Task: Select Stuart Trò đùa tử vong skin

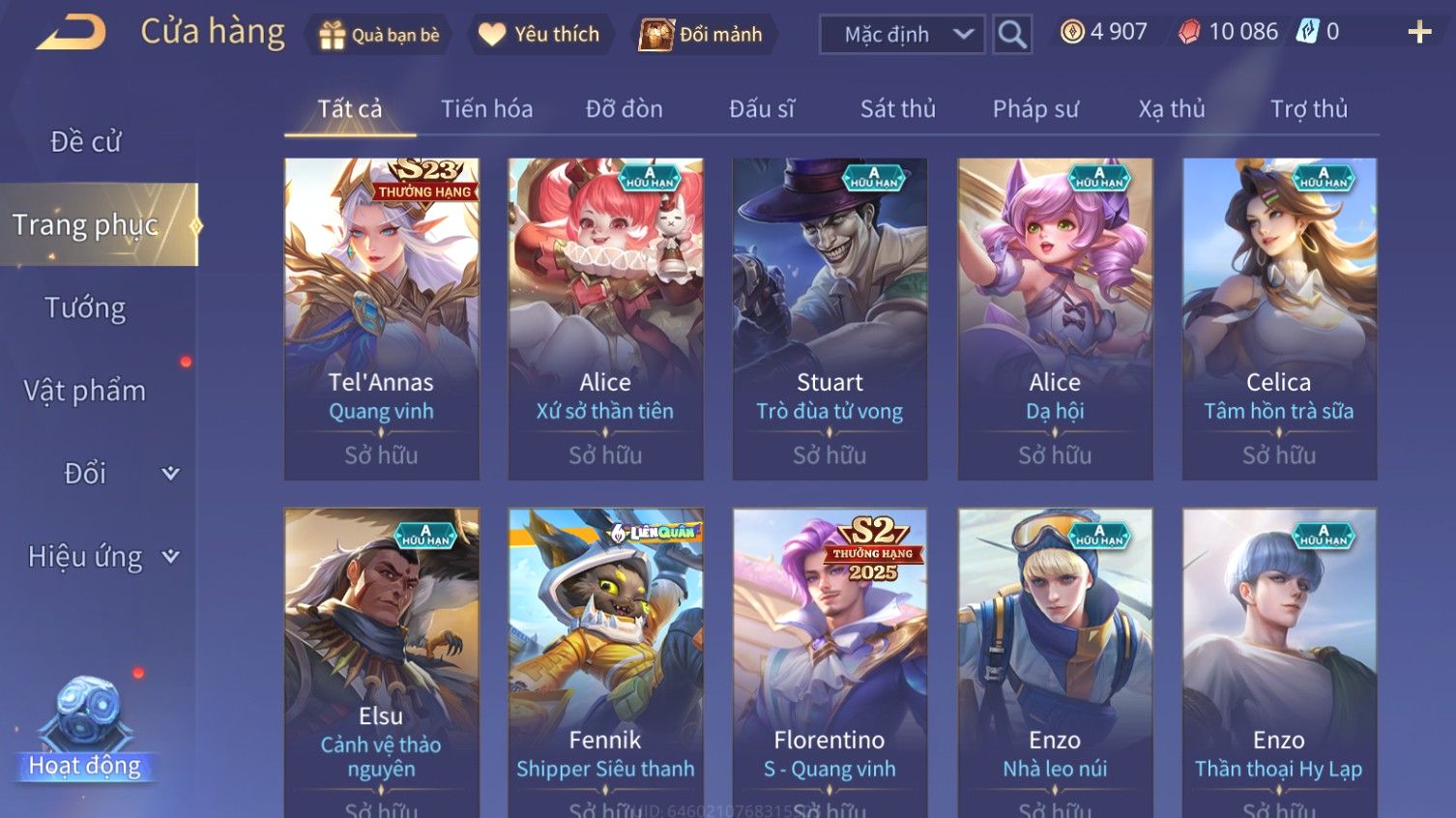Action: click(830, 319)
